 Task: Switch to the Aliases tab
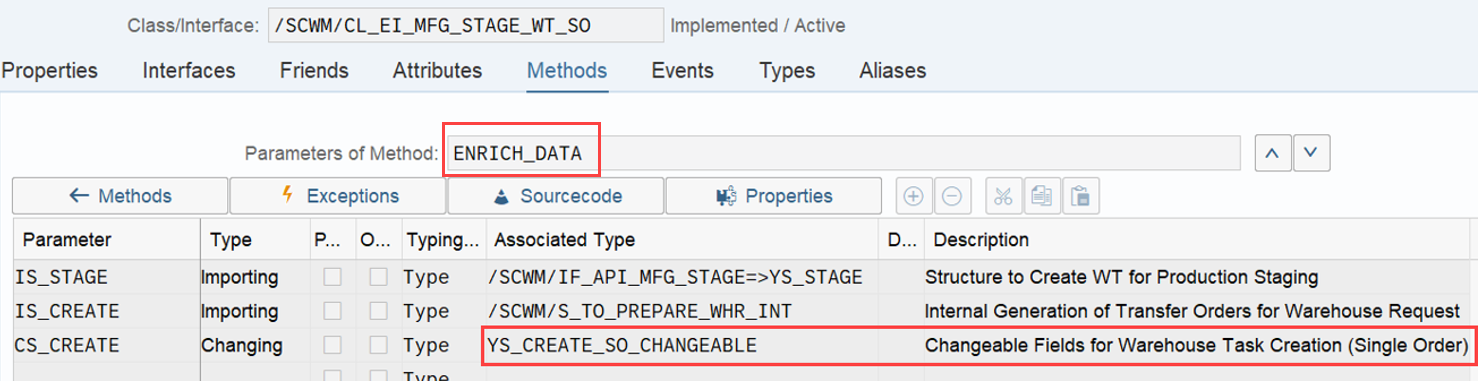(x=893, y=71)
